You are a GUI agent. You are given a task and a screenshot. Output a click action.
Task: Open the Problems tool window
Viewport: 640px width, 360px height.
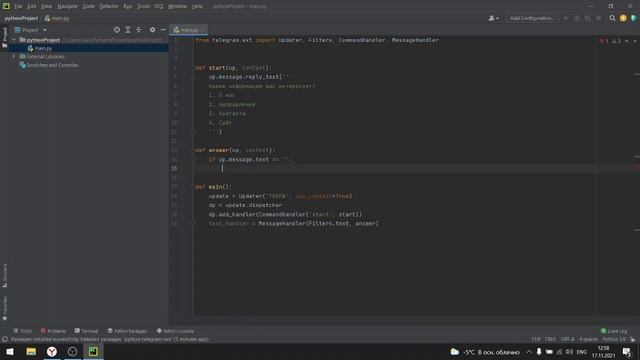(53, 331)
